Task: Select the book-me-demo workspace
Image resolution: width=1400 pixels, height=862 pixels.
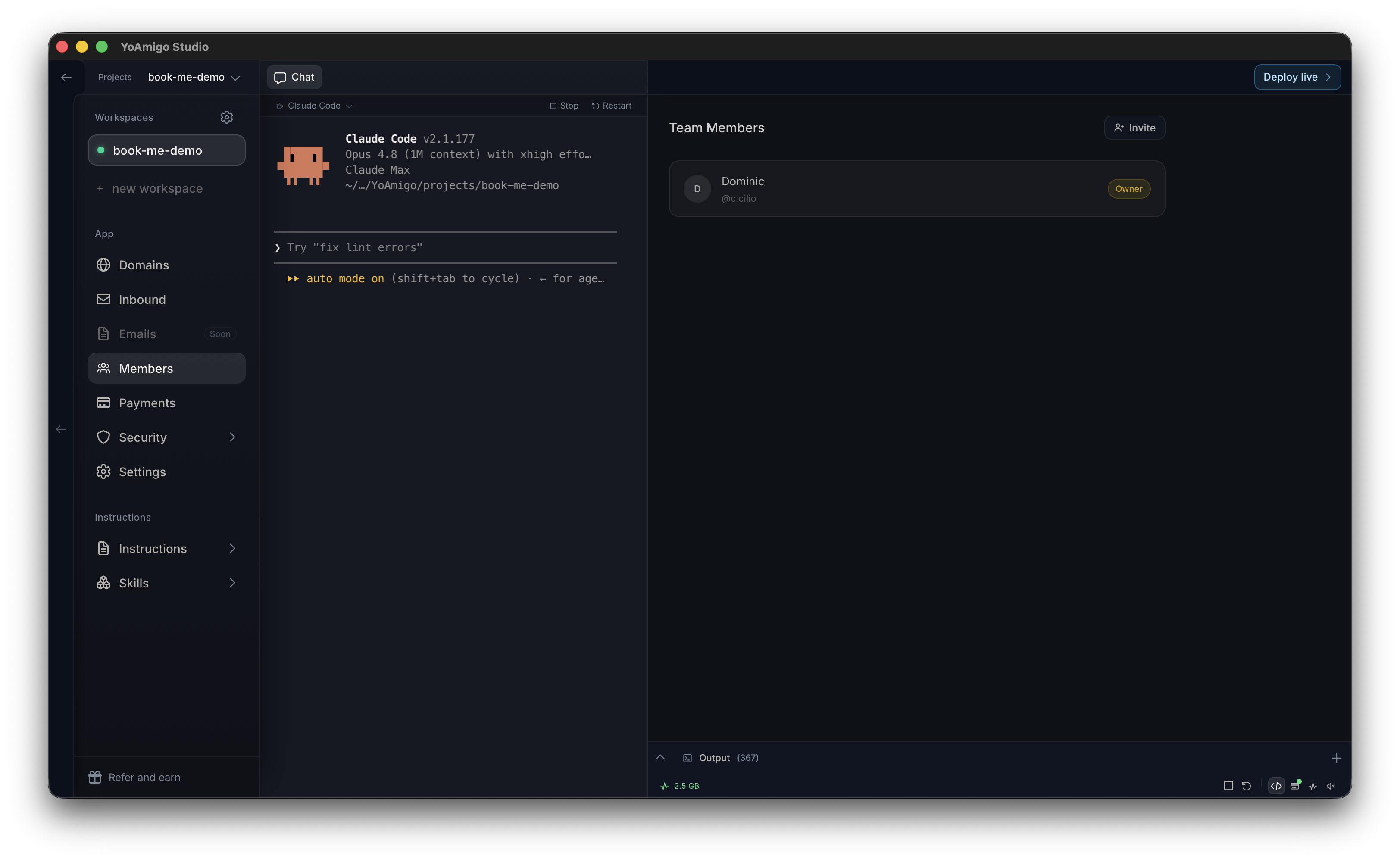Action: point(166,150)
